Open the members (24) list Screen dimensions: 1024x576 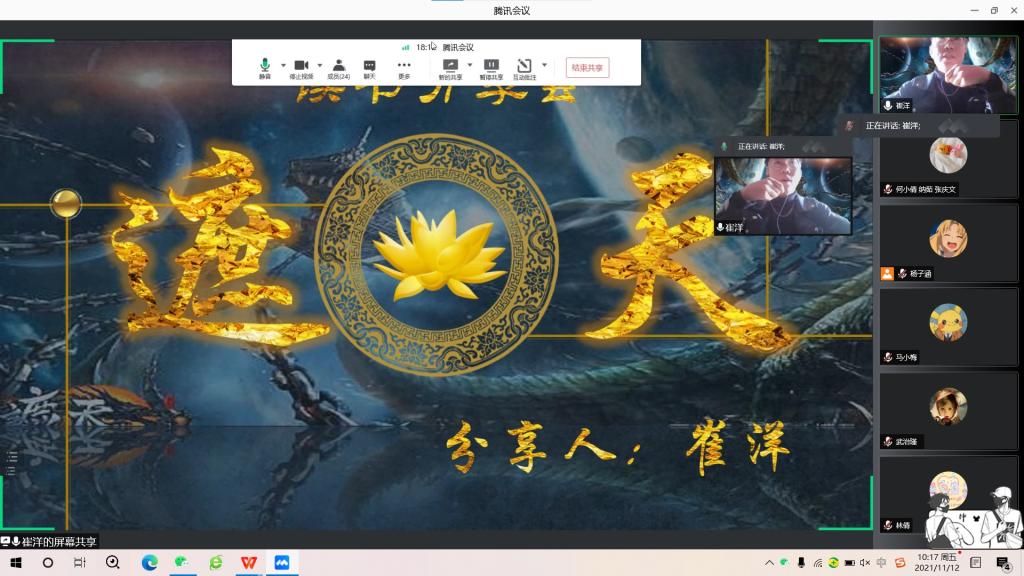[339, 67]
